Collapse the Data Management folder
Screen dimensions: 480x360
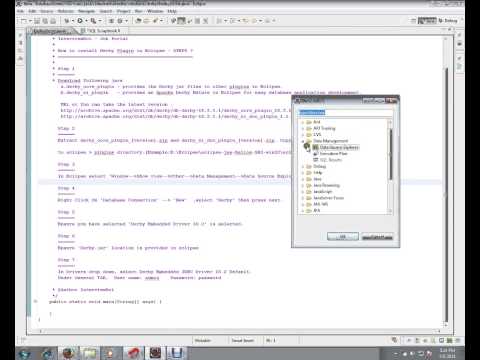point(303,141)
